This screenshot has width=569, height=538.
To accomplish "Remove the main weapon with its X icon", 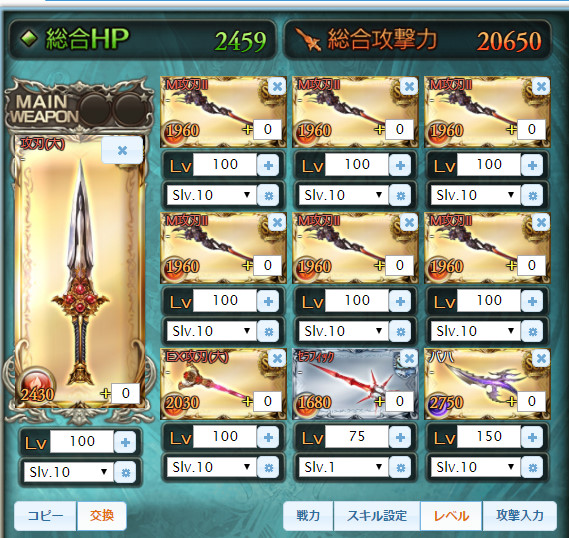I will click(x=122, y=150).
